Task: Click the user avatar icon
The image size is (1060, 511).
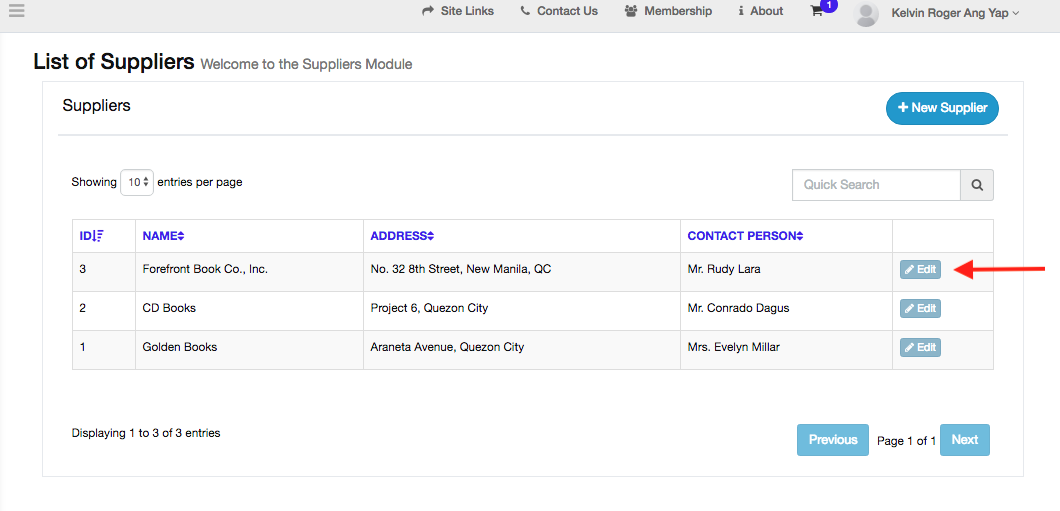Action: click(x=867, y=13)
